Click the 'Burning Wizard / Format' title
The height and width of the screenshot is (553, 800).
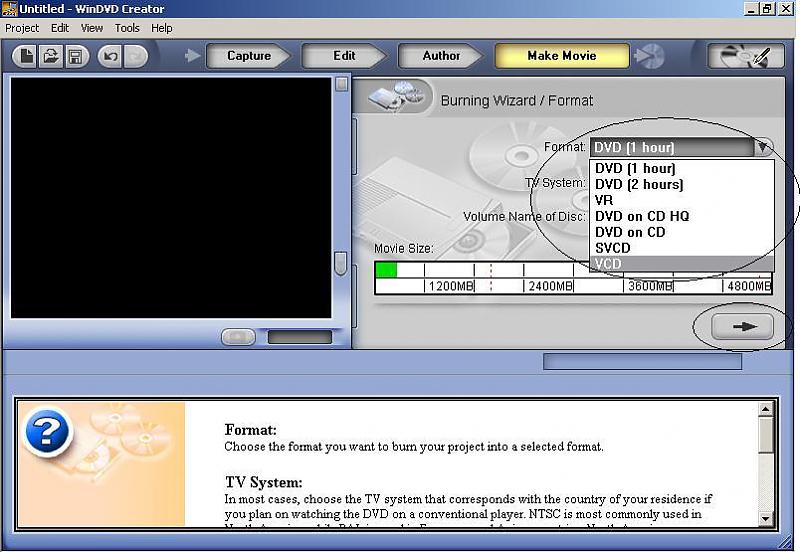click(x=516, y=100)
